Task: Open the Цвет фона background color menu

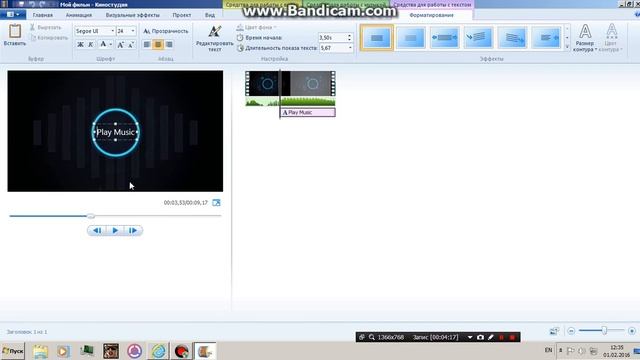Action: click(x=257, y=27)
